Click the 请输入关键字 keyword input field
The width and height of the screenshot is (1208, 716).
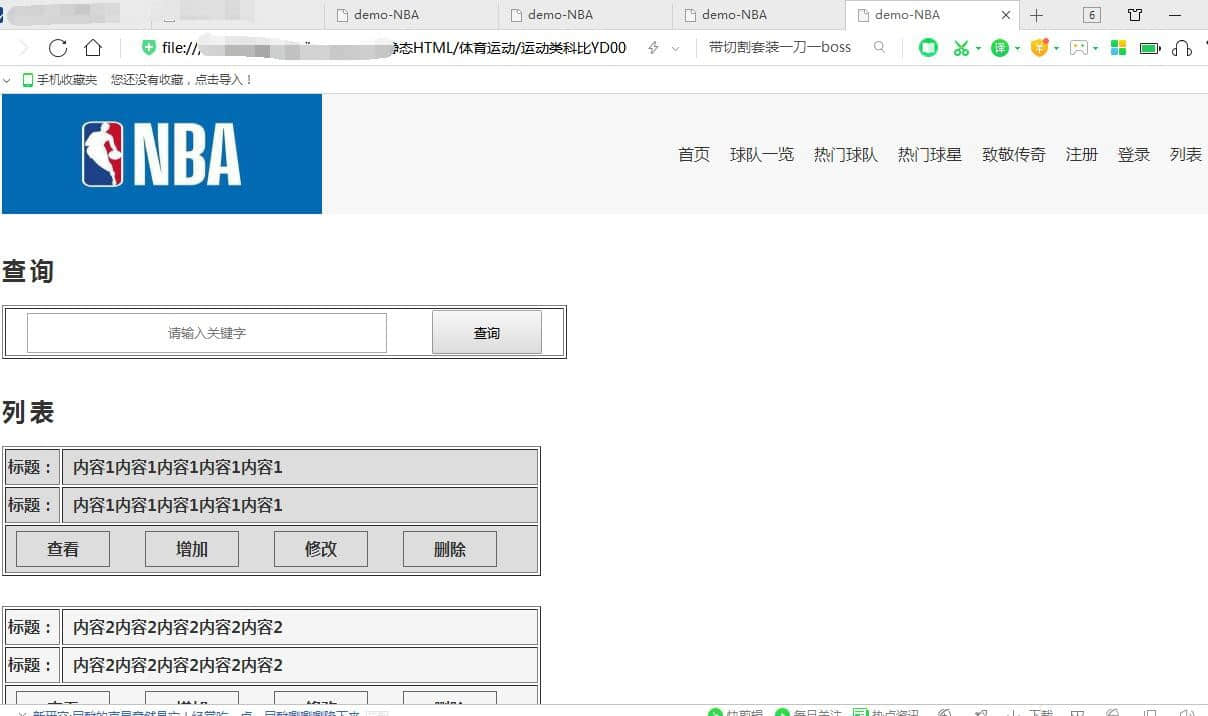[x=207, y=333]
